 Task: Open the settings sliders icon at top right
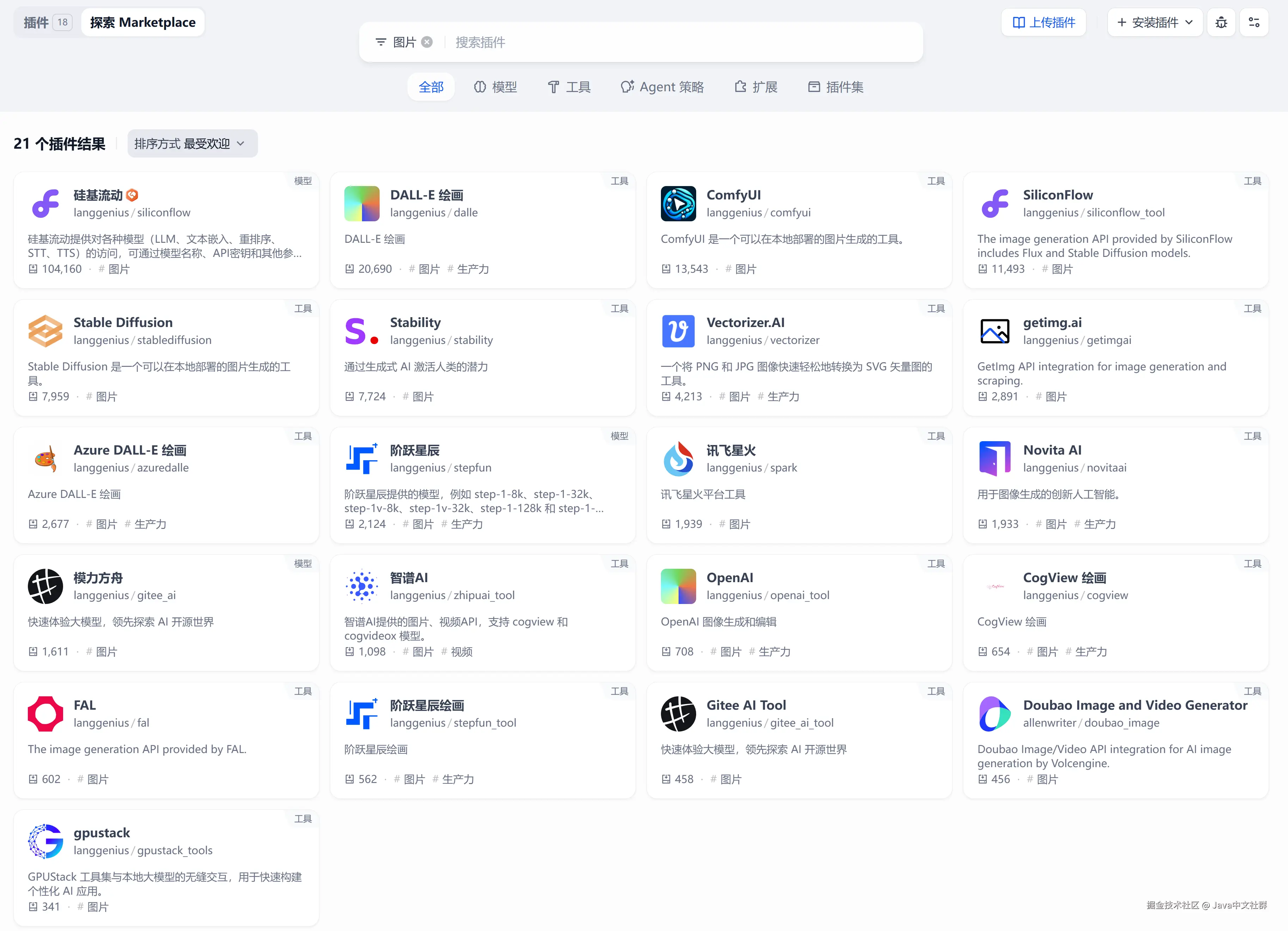[1254, 23]
